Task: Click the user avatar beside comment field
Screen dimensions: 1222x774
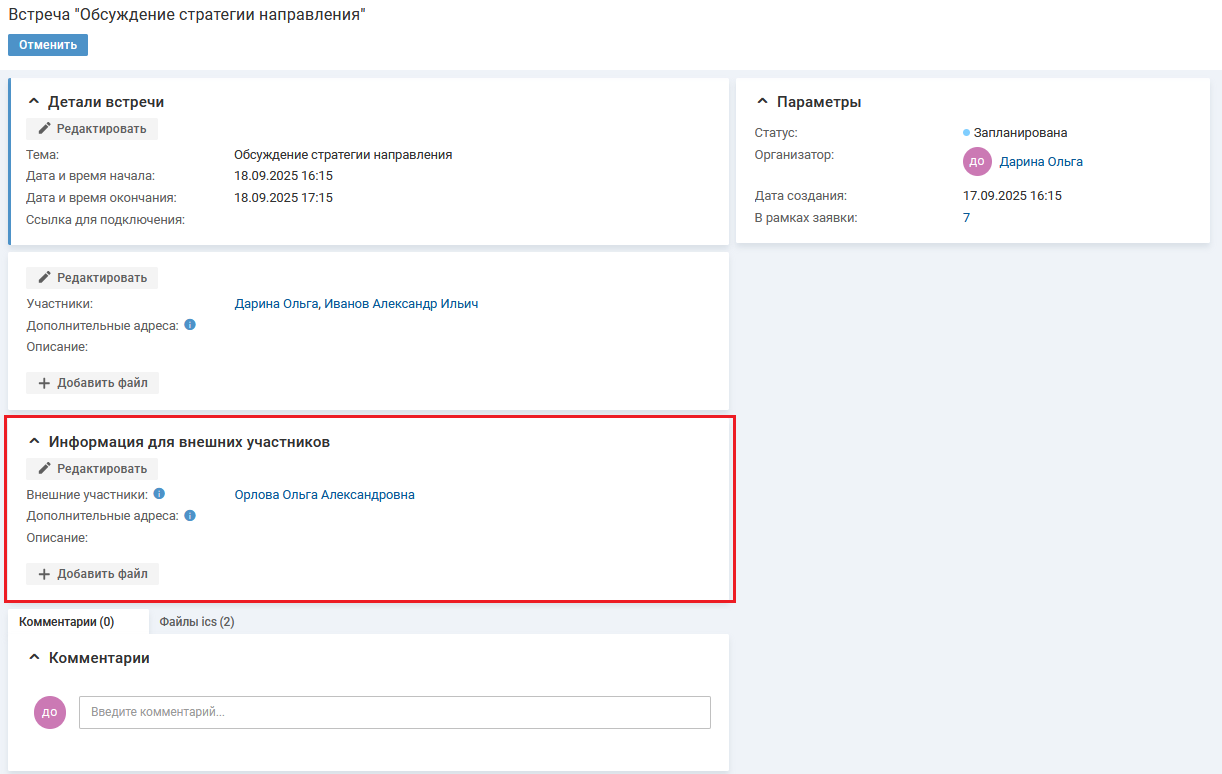Action: click(x=50, y=712)
